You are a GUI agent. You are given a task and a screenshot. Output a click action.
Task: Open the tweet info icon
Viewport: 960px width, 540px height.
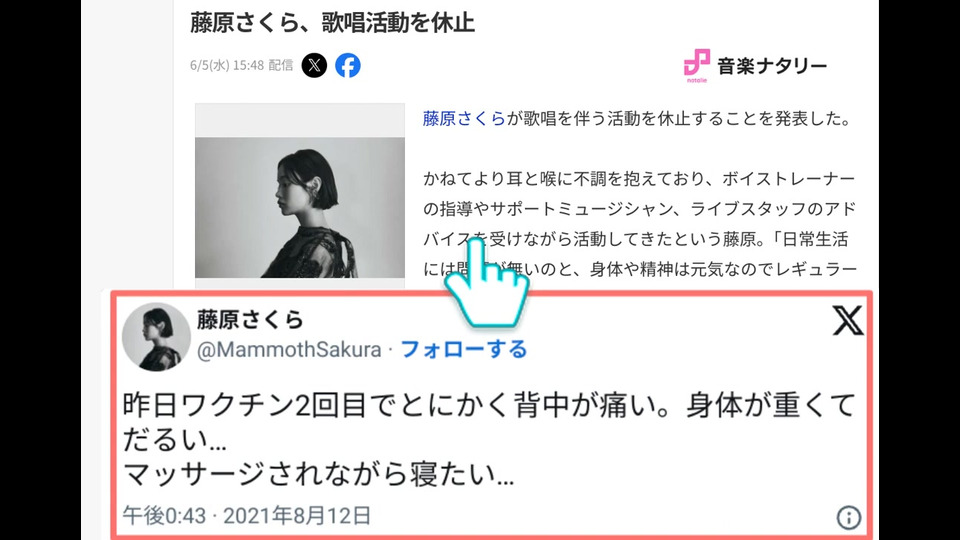(849, 517)
